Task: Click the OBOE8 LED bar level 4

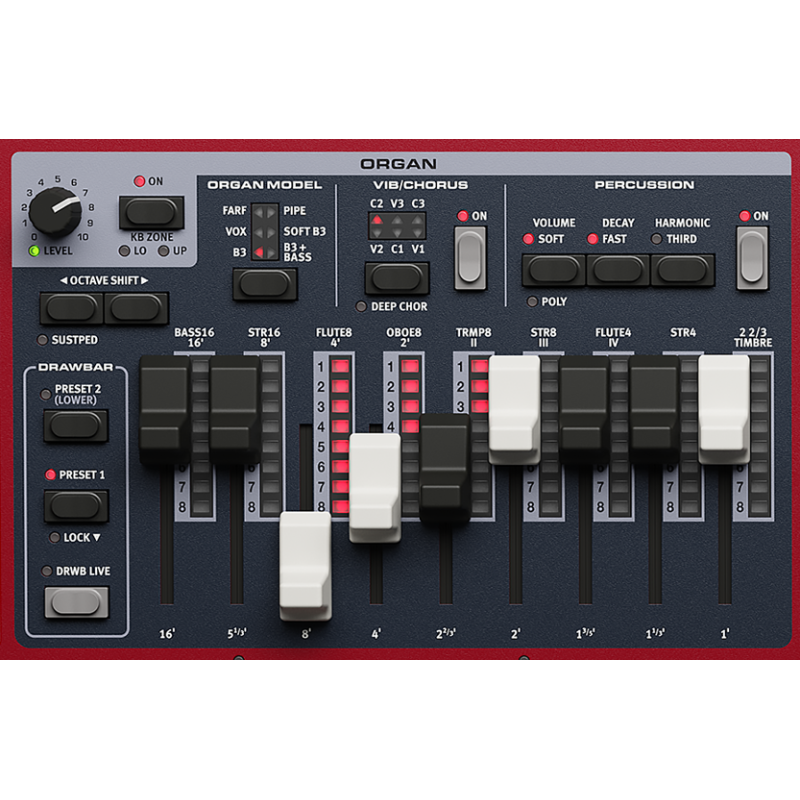Action: [x=410, y=427]
